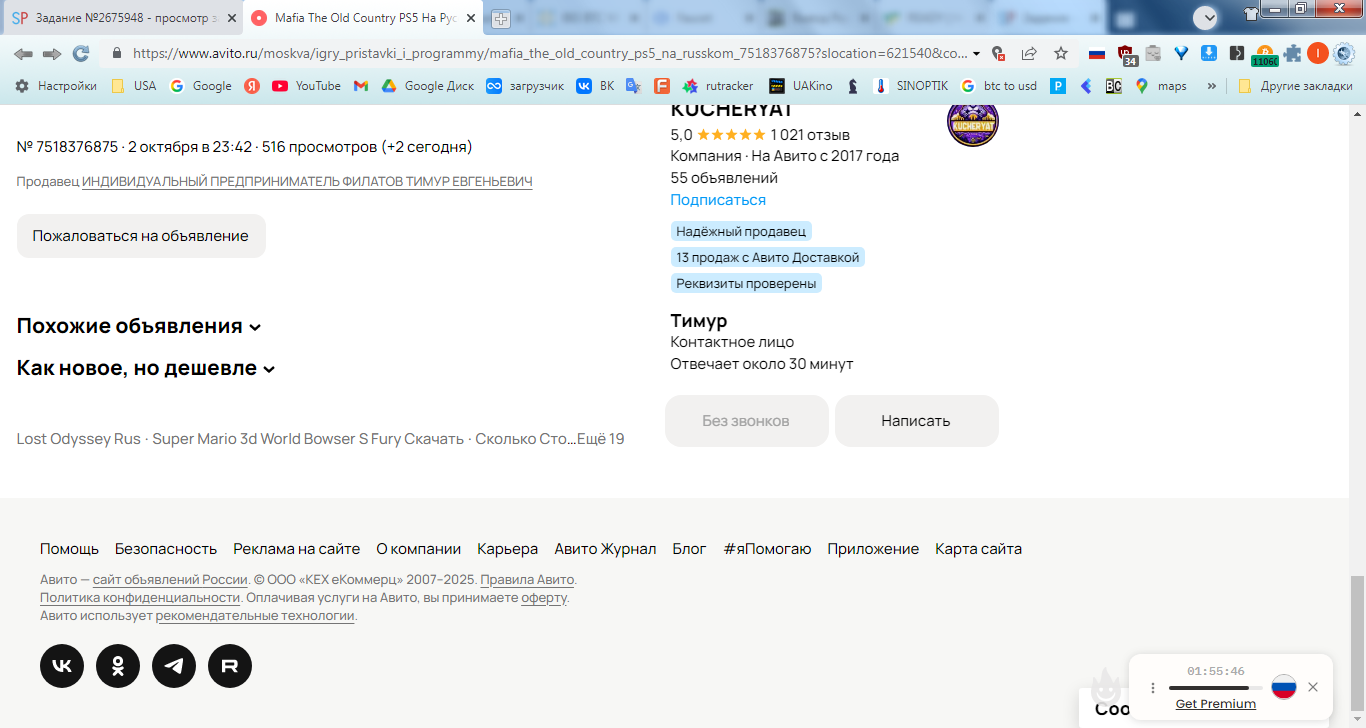
Task: Open the gray clipboard extension icon
Action: point(1153,53)
